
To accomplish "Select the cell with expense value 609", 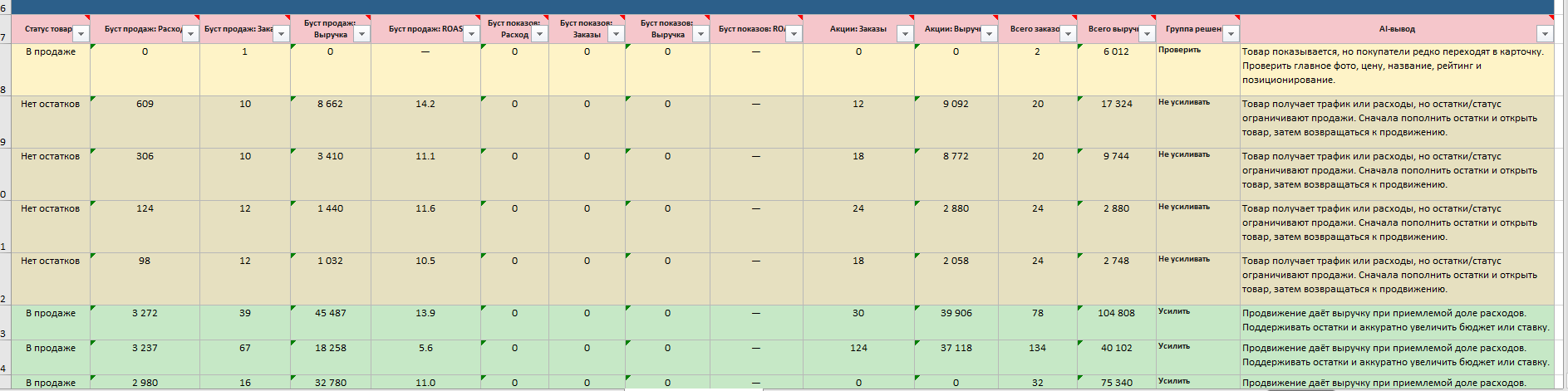I will click(145, 122).
